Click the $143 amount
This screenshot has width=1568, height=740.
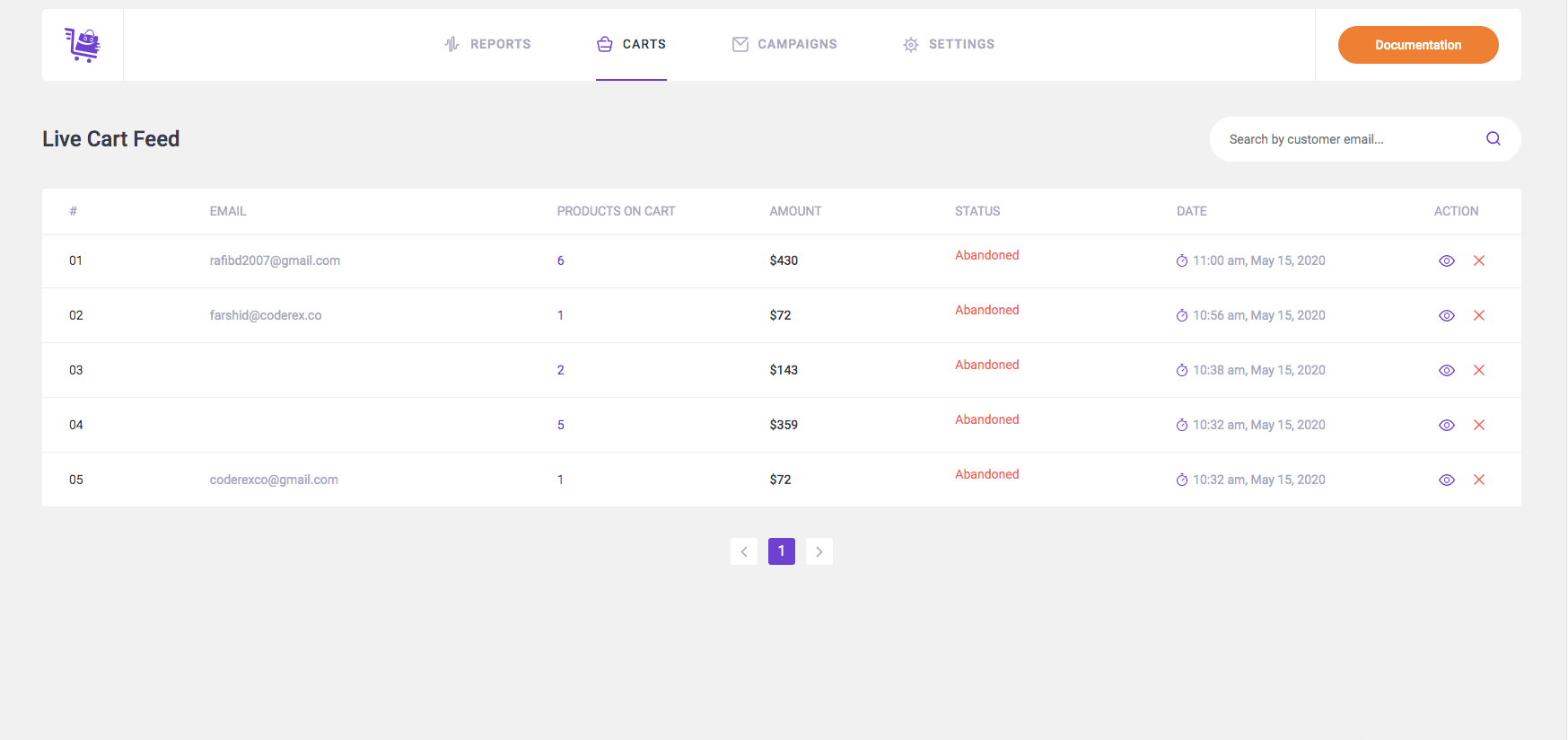click(x=784, y=370)
